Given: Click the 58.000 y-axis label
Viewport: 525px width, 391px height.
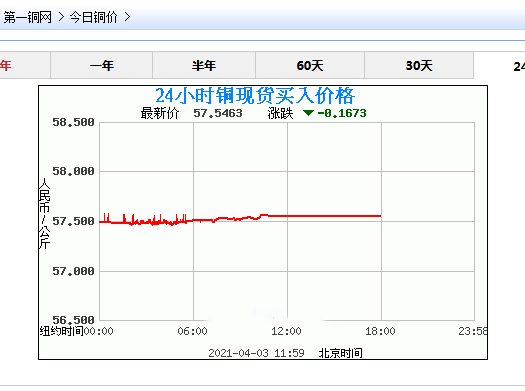Looking at the screenshot, I should point(73,171).
